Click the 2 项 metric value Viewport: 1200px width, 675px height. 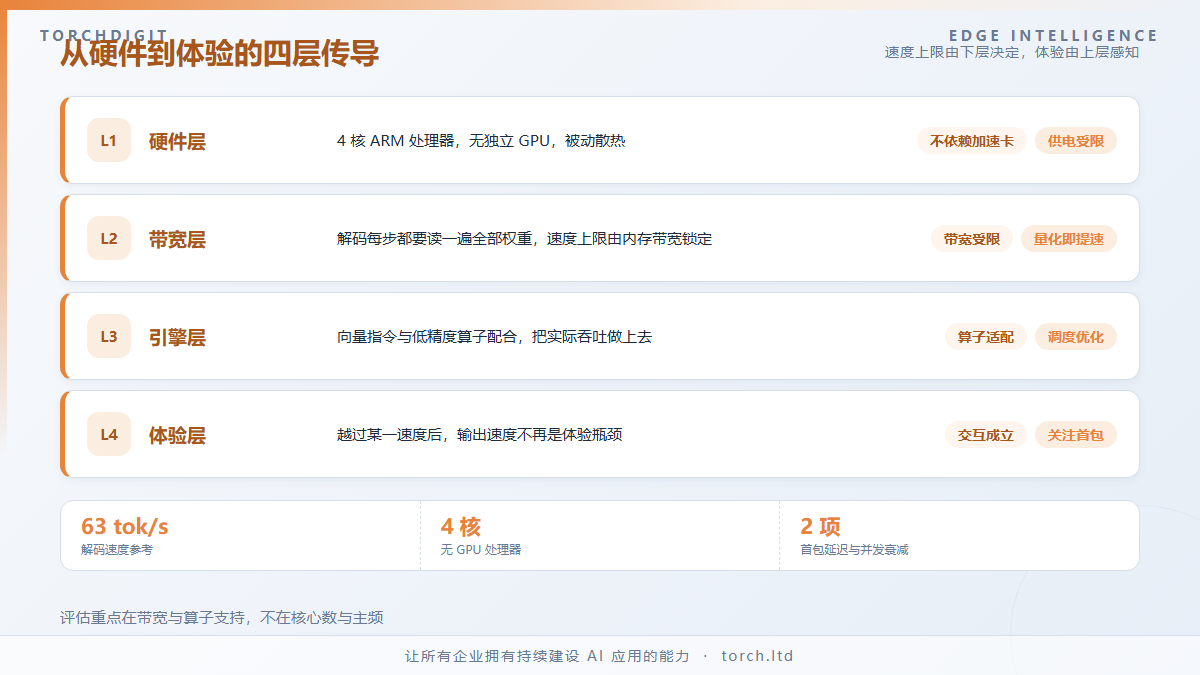(x=821, y=526)
